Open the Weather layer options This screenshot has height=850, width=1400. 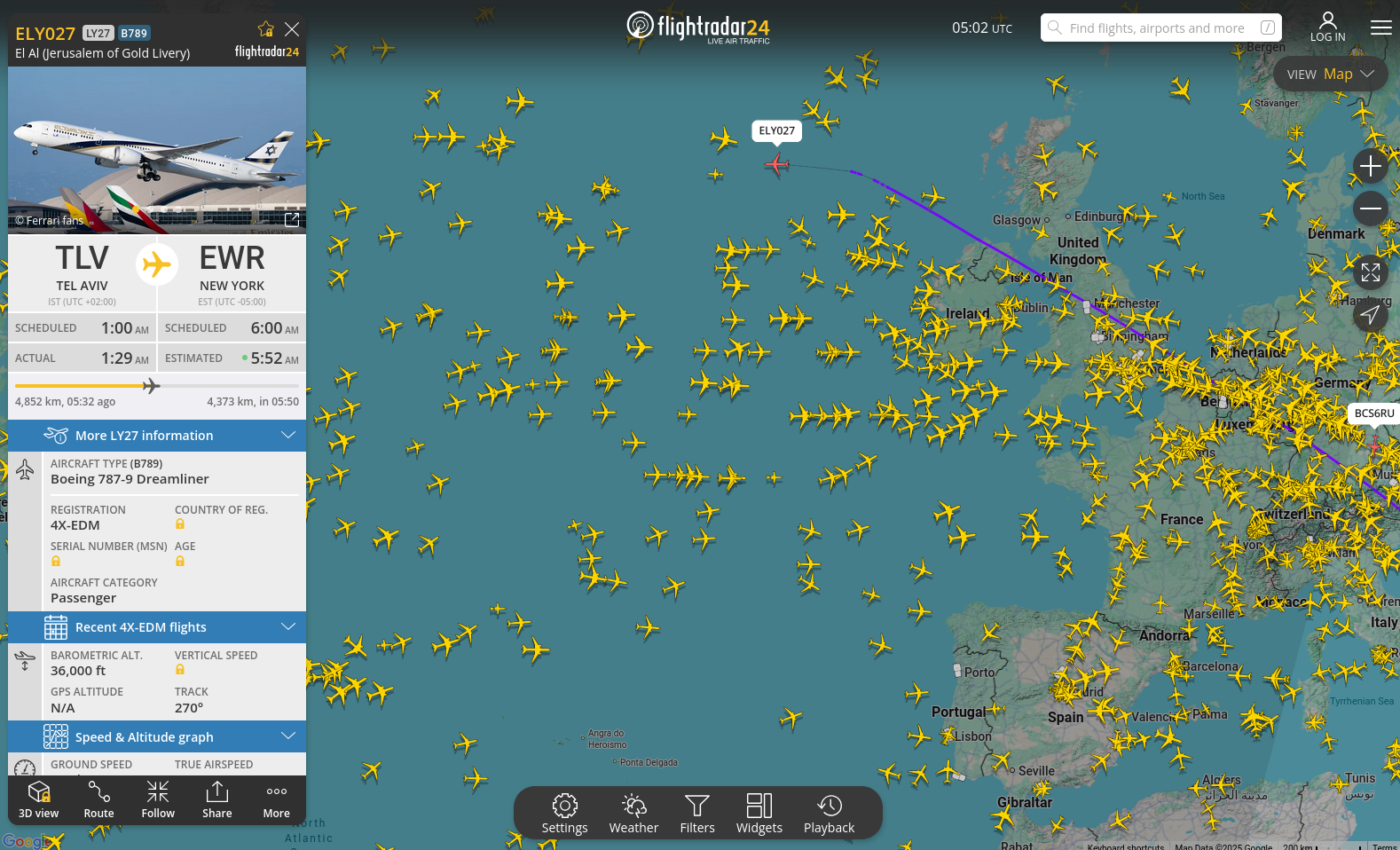point(633,814)
